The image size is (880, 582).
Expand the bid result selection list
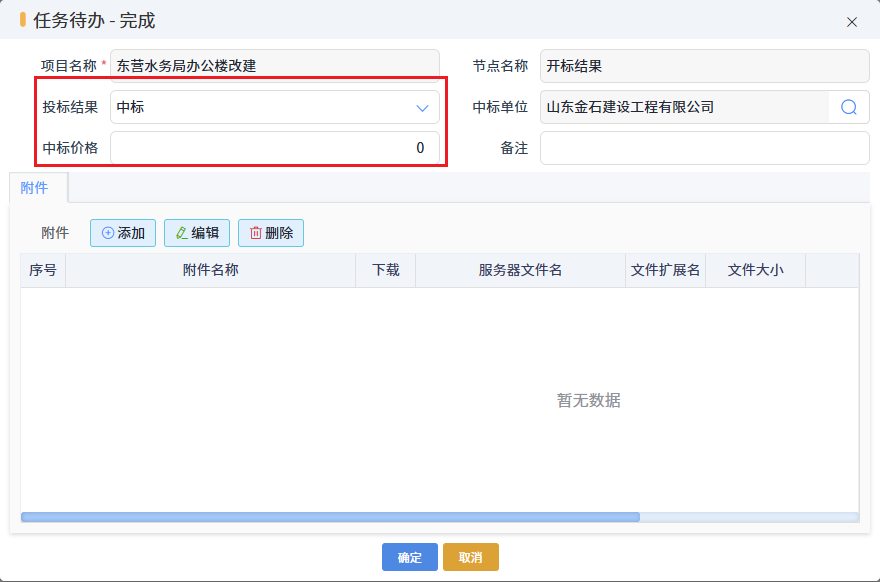[423, 107]
